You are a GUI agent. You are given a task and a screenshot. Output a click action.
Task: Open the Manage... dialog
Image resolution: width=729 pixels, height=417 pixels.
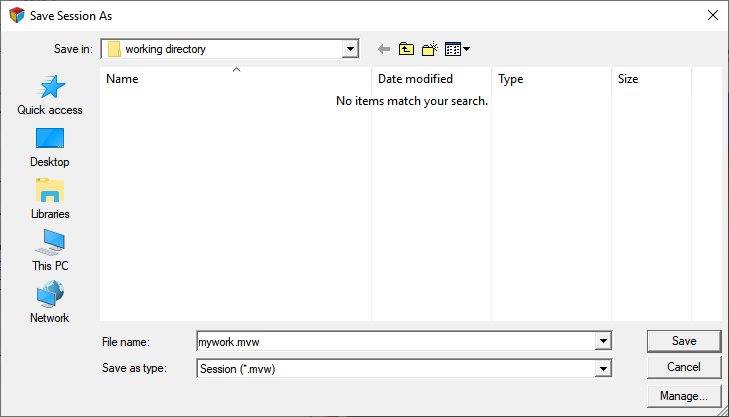coord(684,396)
